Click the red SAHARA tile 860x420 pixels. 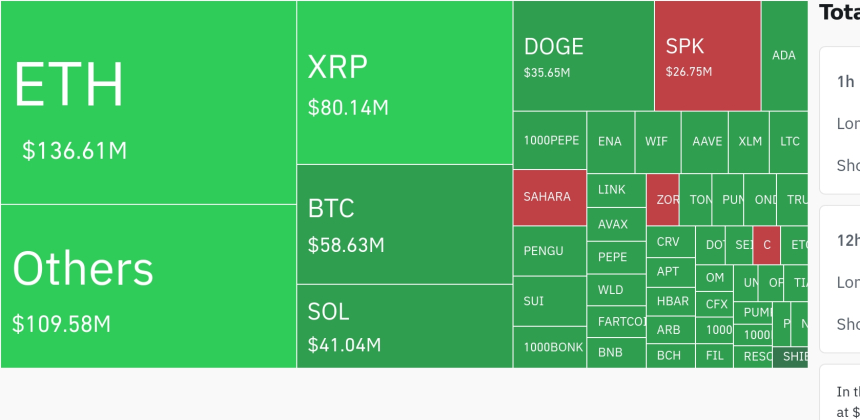549,197
